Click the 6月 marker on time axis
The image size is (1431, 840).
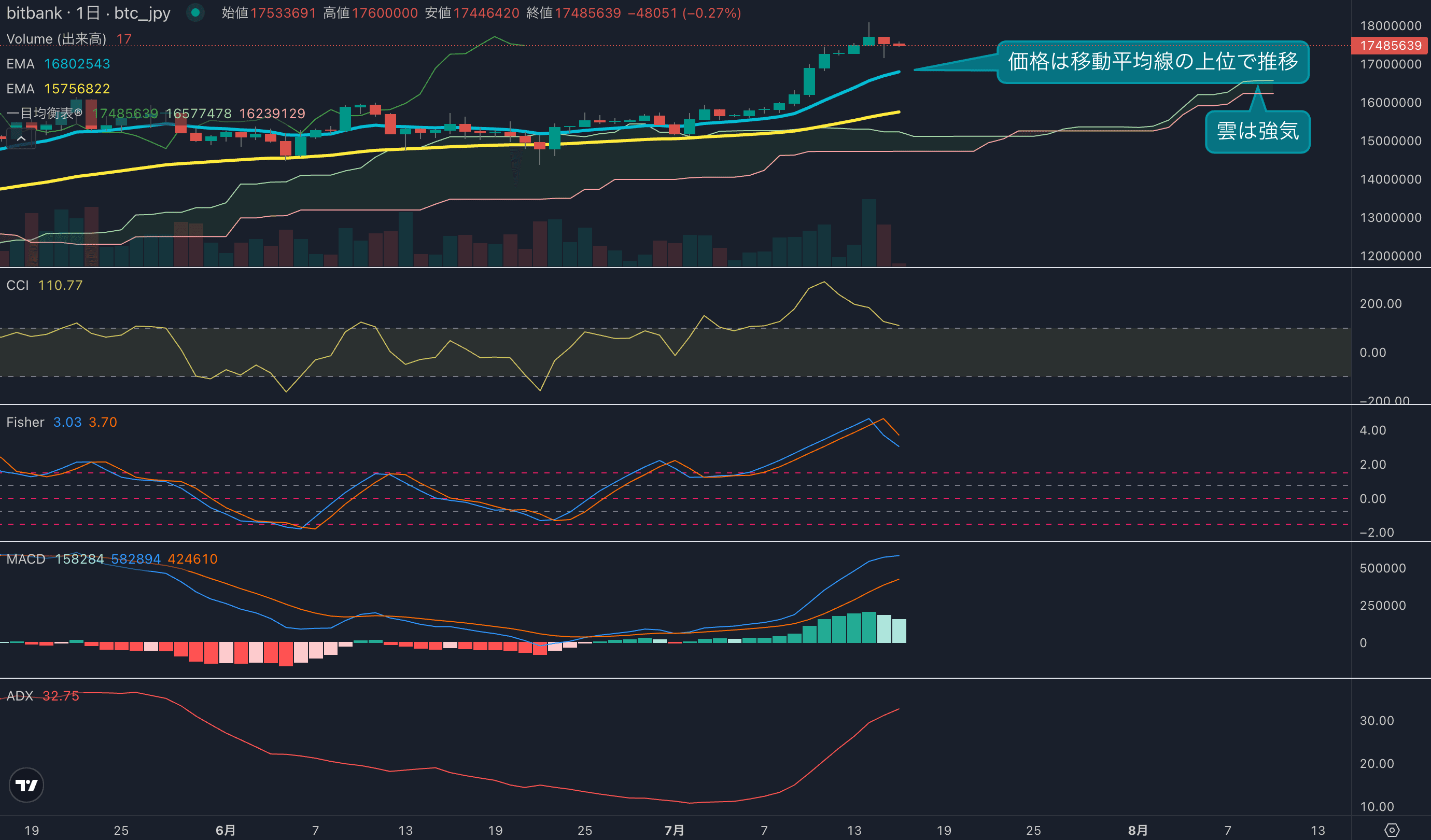coord(226,830)
